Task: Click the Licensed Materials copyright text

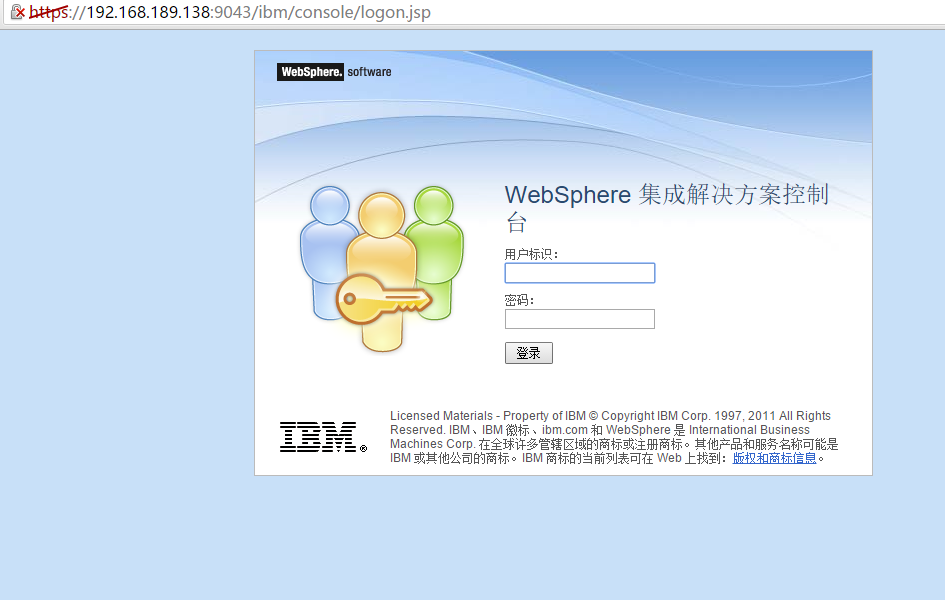Action: click(x=614, y=437)
